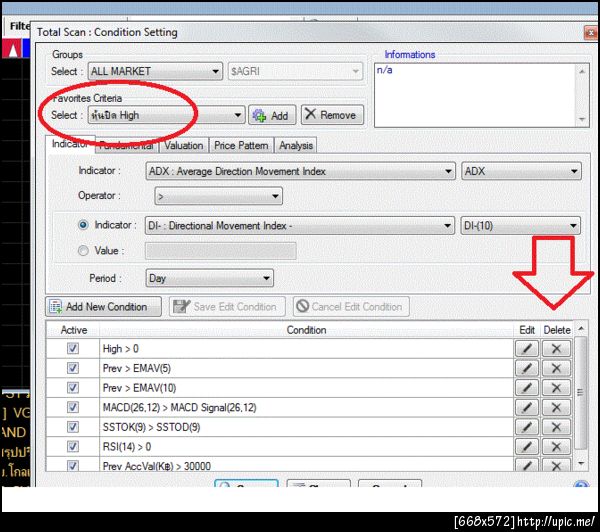
Task: Edit the SSTOK(9) > SSTOD(9) condition
Action: (527, 427)
